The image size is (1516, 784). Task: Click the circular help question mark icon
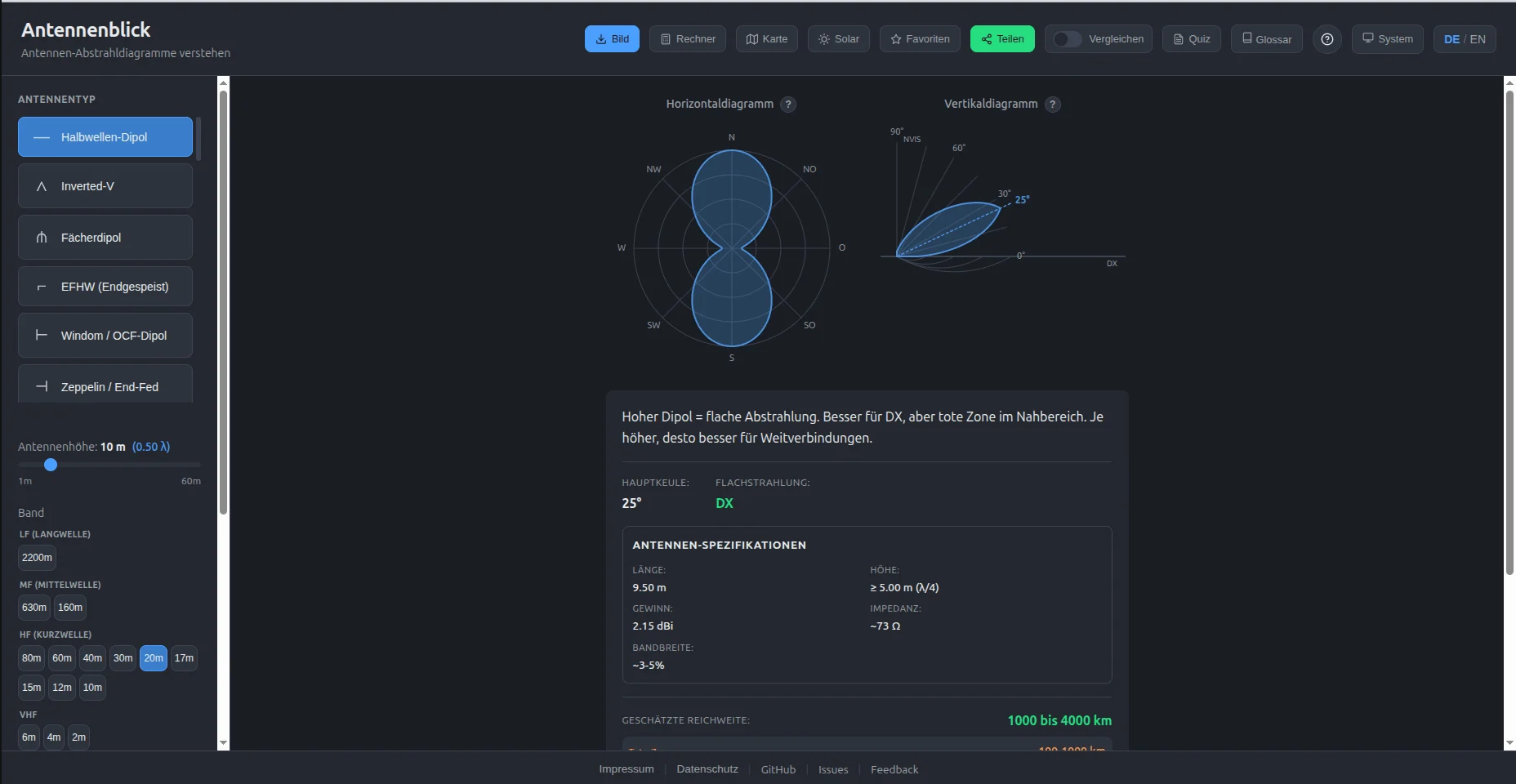pos(1326,39)
